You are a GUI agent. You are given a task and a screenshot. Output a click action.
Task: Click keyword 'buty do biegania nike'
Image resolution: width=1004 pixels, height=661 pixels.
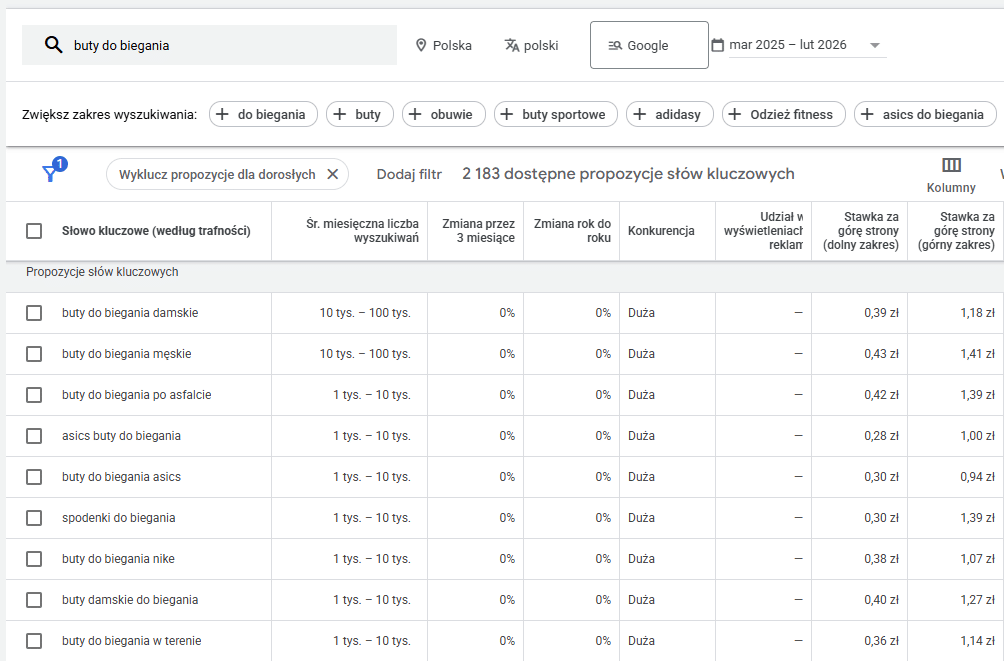pos(118,559)
